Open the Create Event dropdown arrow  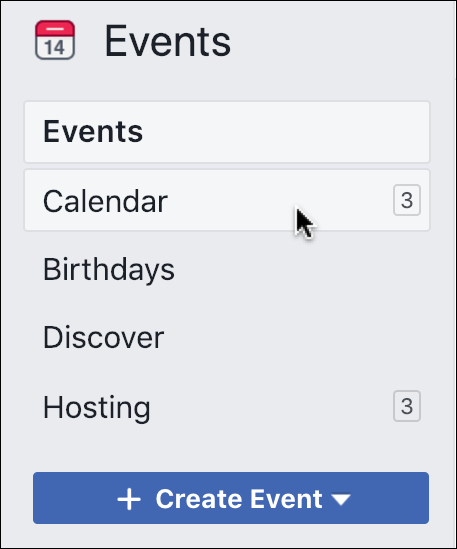[341, 500]
